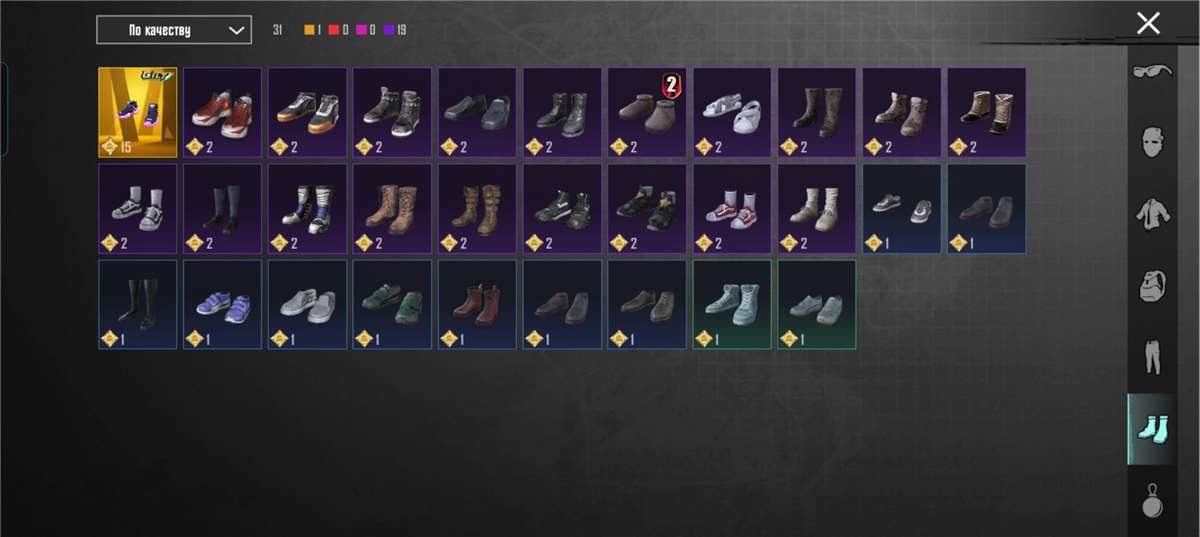Close the inventory with the X icon
The width and height of the screenshot is (1200, 537).
tap(1148, 23)
